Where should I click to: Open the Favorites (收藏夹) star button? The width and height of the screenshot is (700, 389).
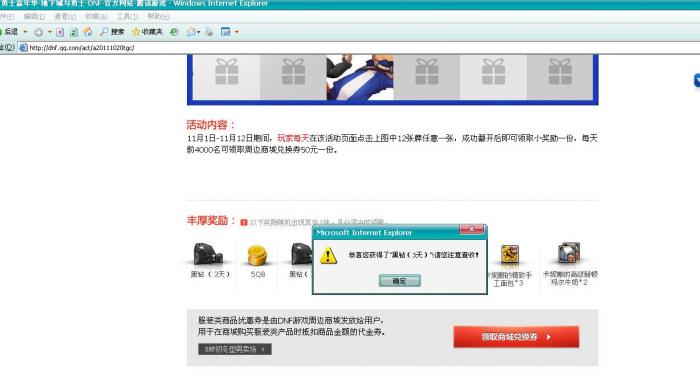pos(147,32)
